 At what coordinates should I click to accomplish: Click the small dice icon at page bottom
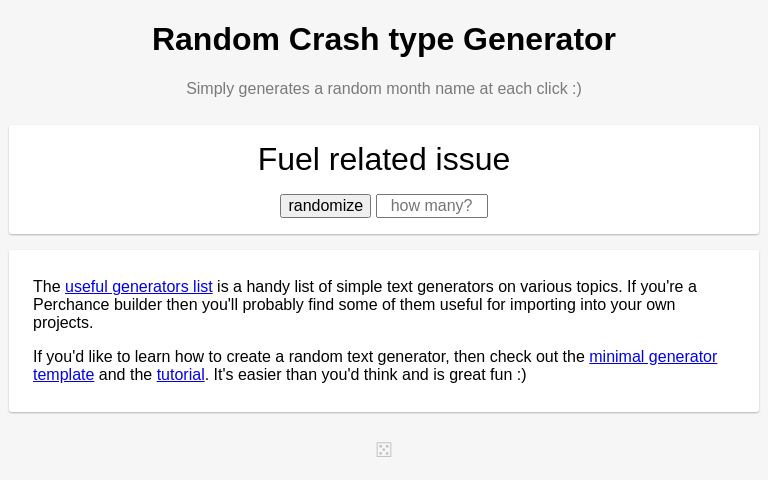pyautogui.click(x=384, y=450)
